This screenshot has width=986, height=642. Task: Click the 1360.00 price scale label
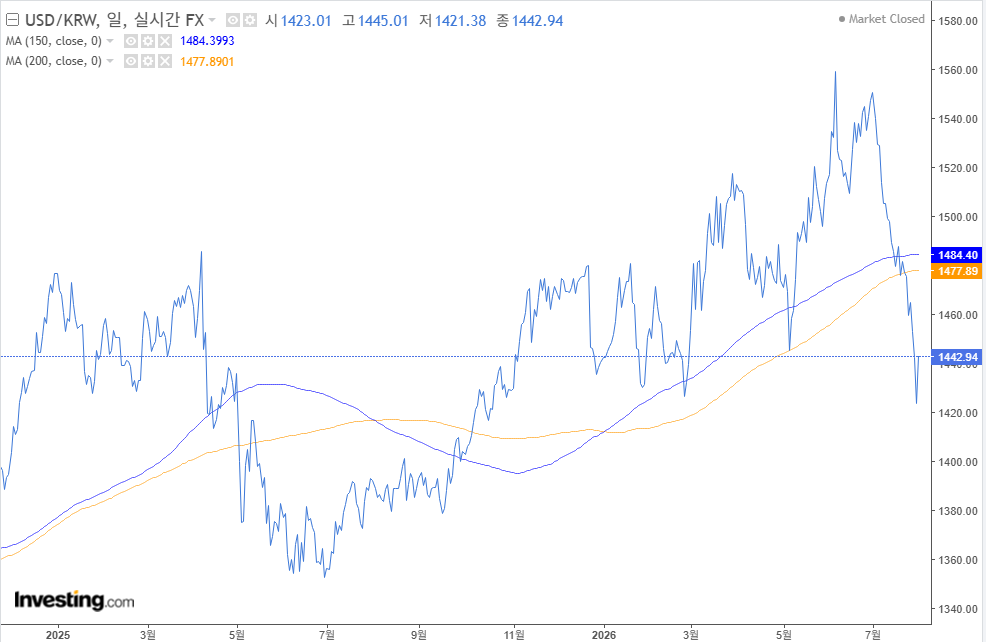coord(958,560)
